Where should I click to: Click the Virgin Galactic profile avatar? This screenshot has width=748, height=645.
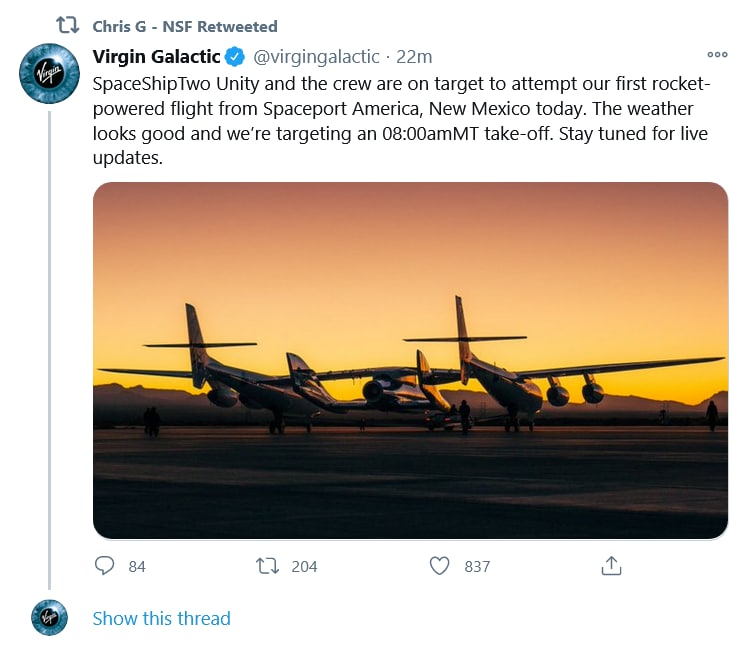pyautogui.click(x=49, y=73)
